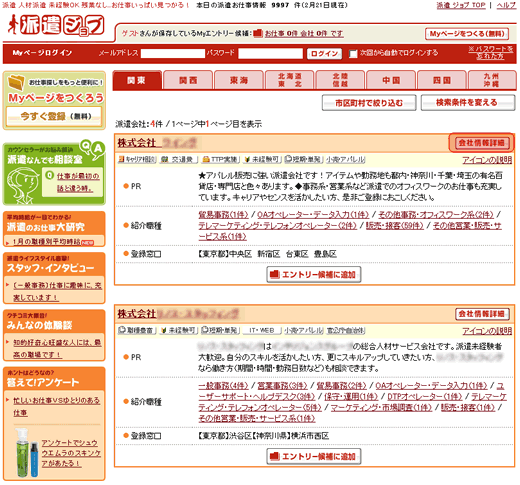Click TTP実施 icon badge in first company
The image size is (520, 485).
tap(220, 159)
